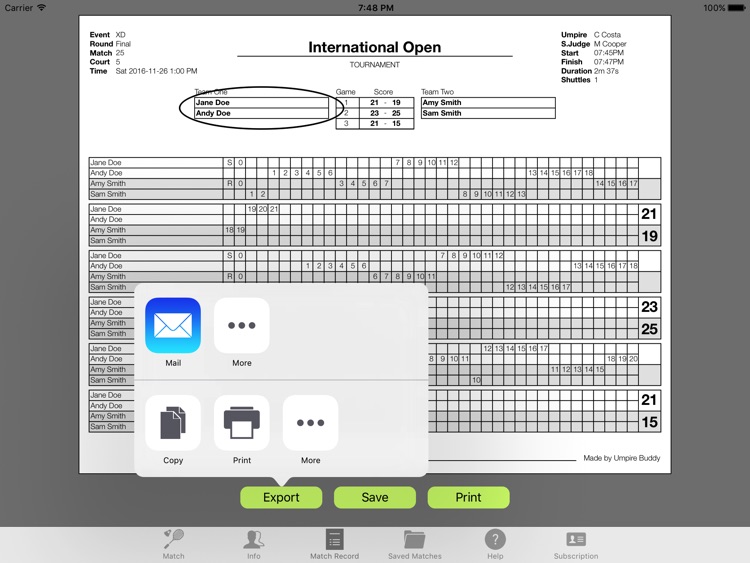Tap the large 25 game total

pos(649,329)
